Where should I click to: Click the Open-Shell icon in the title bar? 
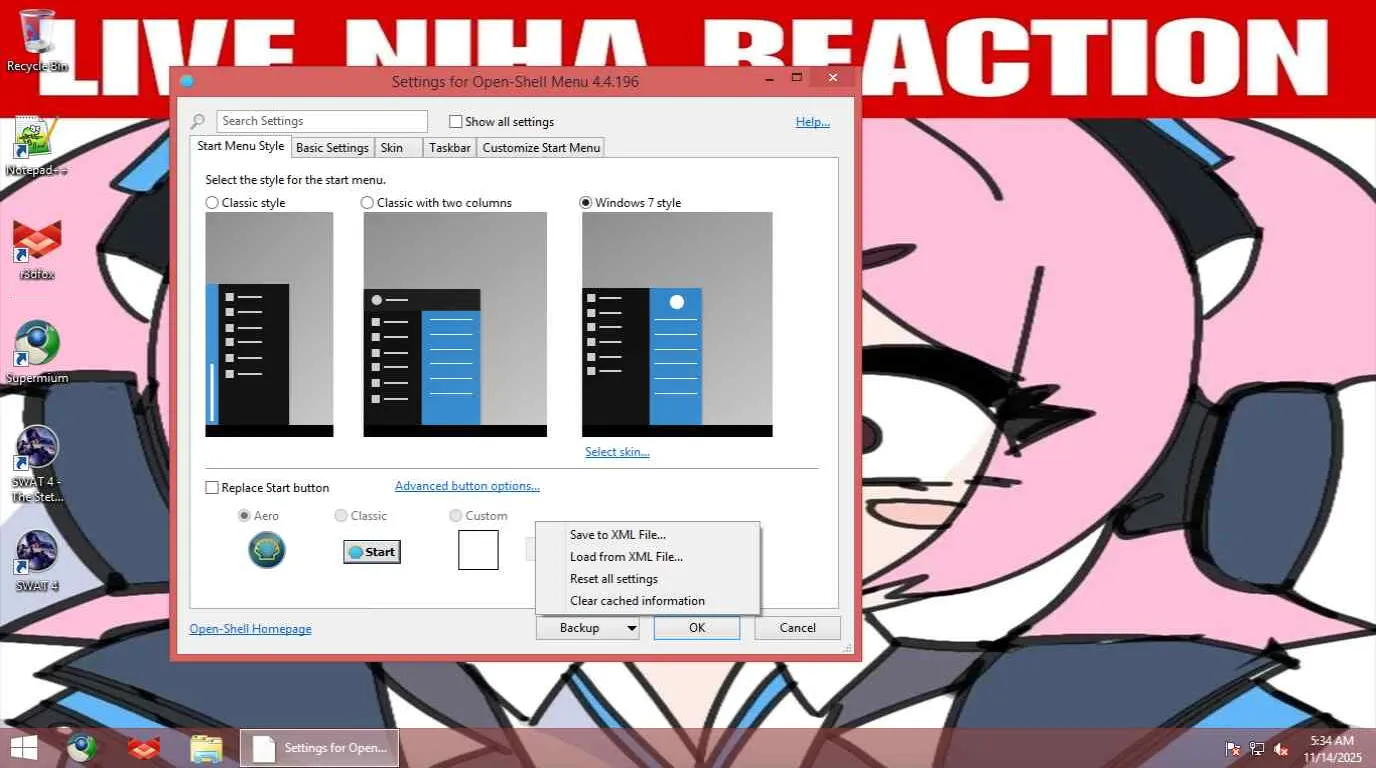pyautogui.click(x=186, y=81)
